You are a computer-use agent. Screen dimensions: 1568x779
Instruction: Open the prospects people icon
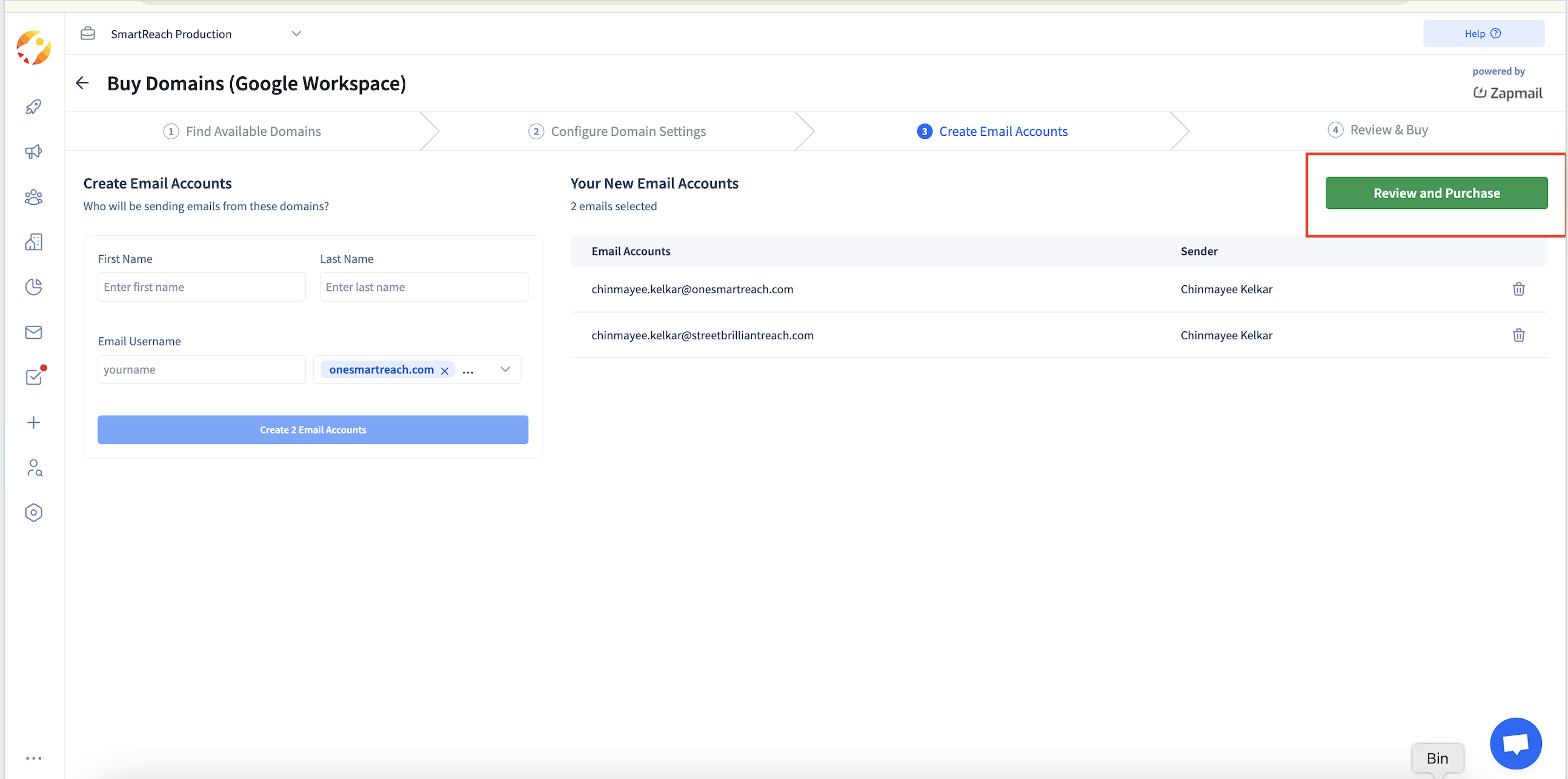pyautogui.click(x=33, y=197)
